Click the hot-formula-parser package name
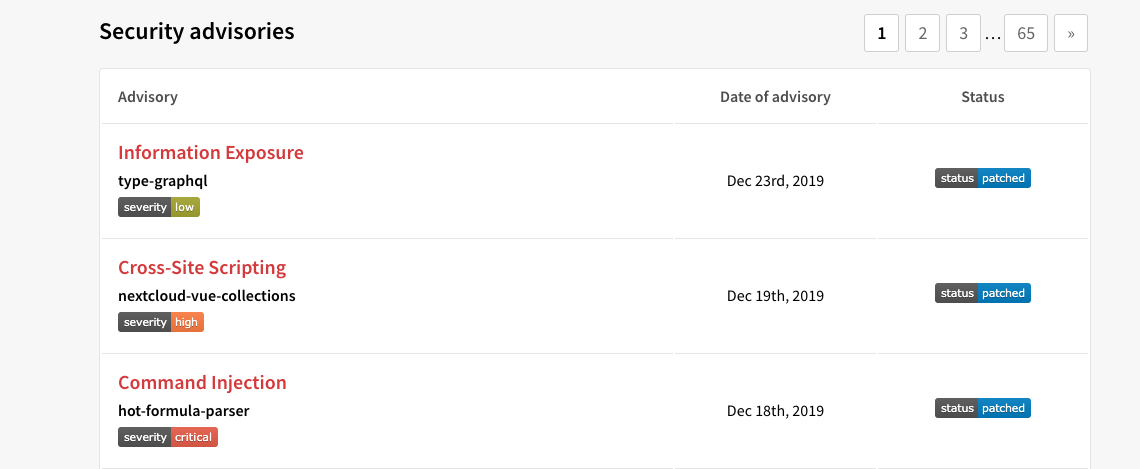1140x469 pixels. pos(184,411)
